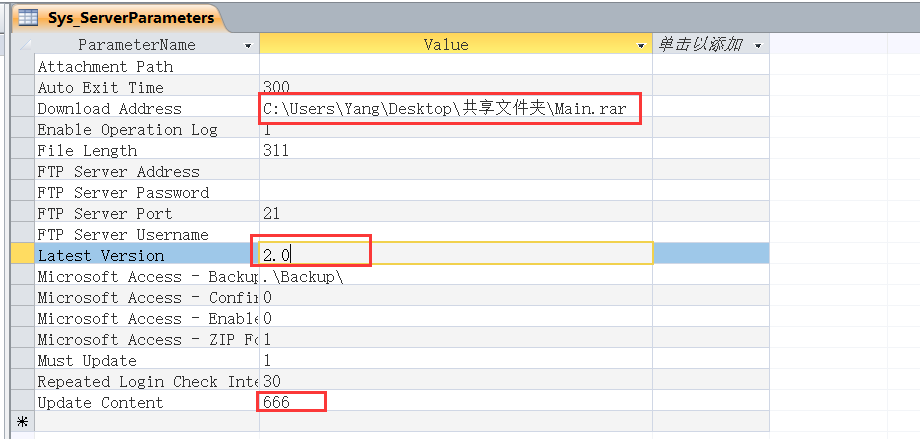This screenshot has height=439, width=920.
Task: Select the Value column header
Action: point(456,45)
